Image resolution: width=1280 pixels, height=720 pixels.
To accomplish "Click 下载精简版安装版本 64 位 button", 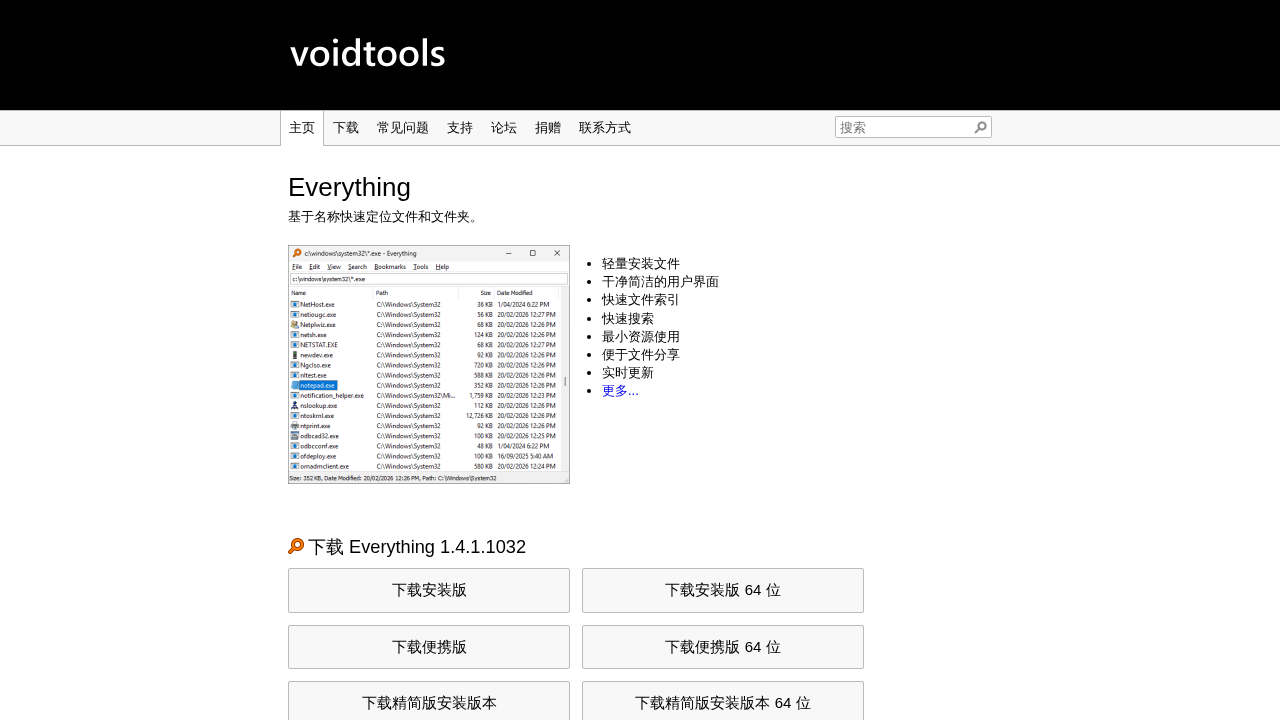I will pyautogui.click(x=723, y=702).
